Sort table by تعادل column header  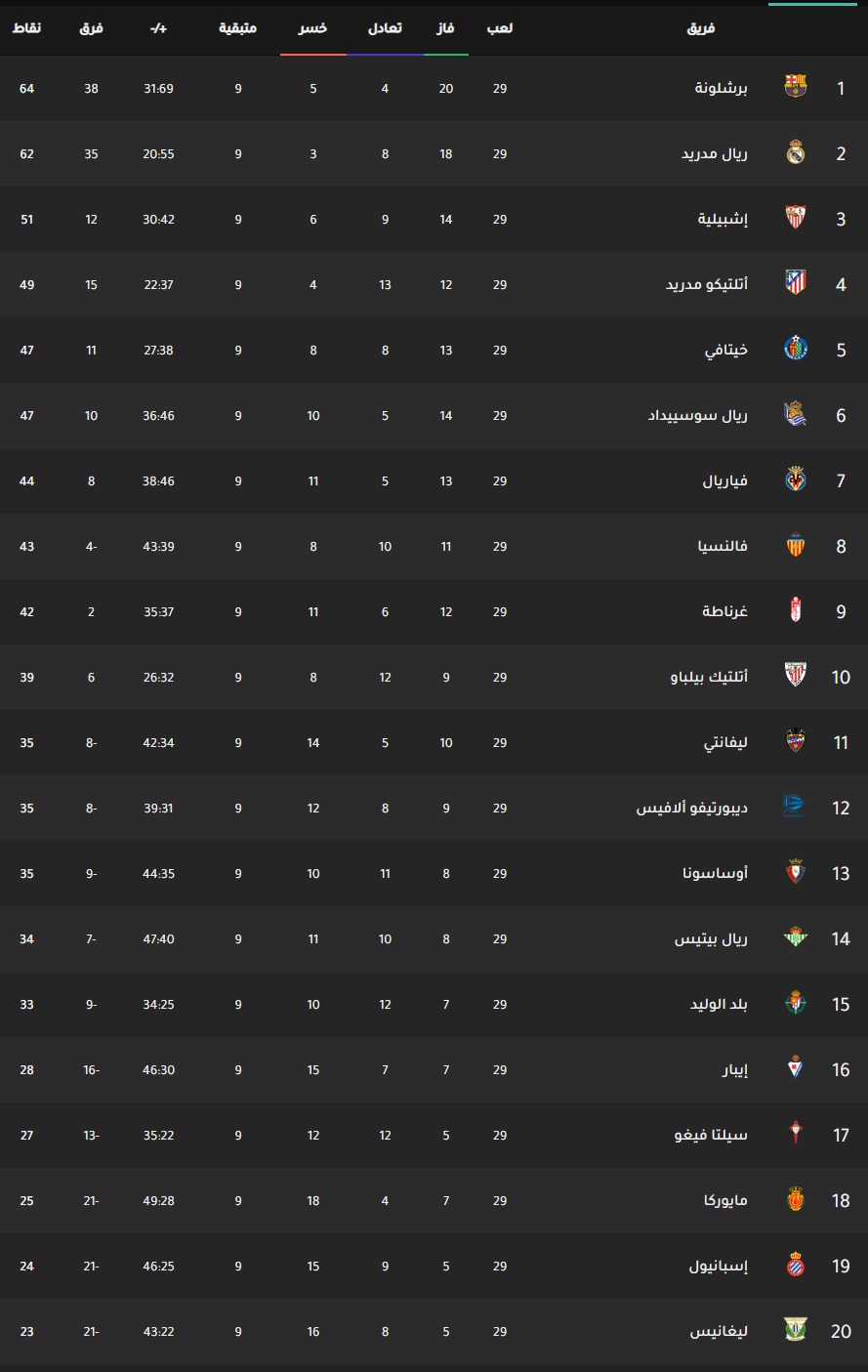tap(385, 28)
